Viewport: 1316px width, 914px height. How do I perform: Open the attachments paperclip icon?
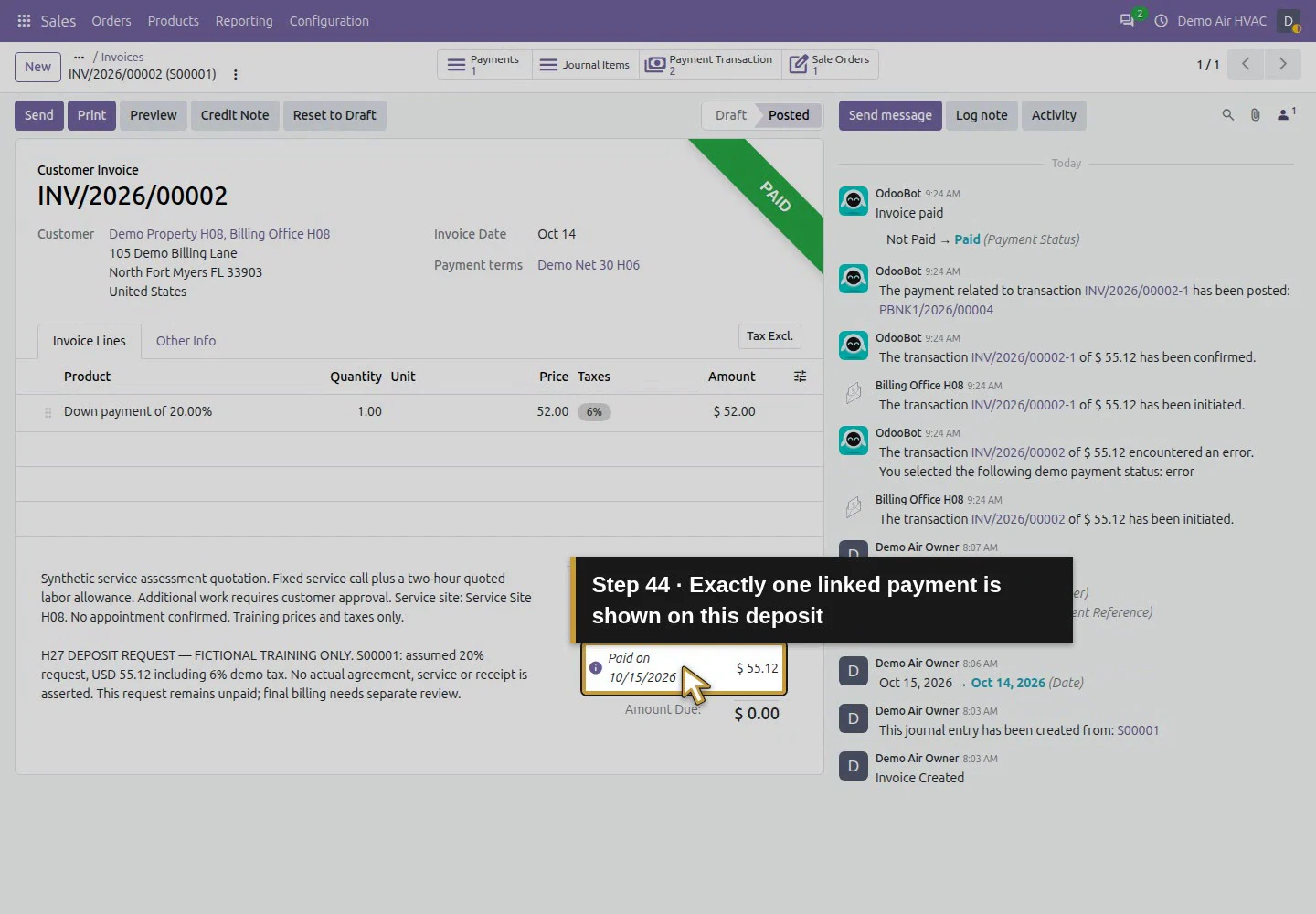pyautogui.click(x=1256, y=115)
